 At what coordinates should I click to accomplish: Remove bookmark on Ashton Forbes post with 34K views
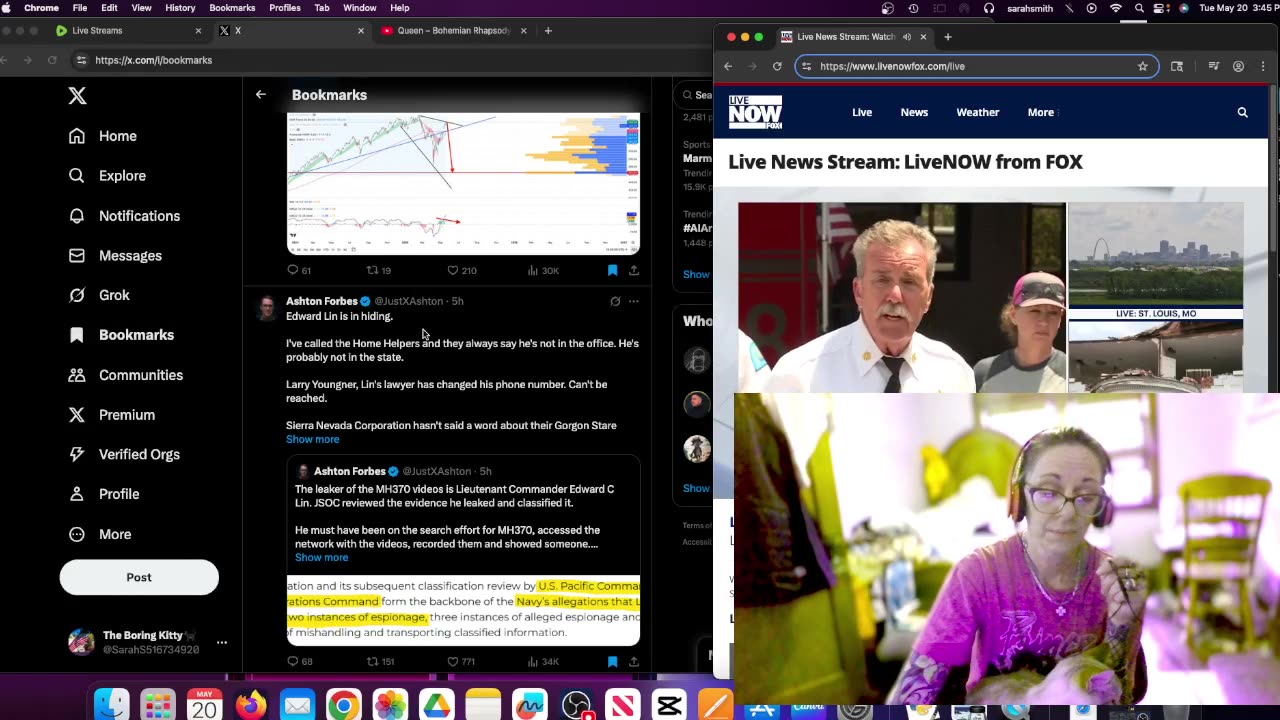tap(612, 661)
